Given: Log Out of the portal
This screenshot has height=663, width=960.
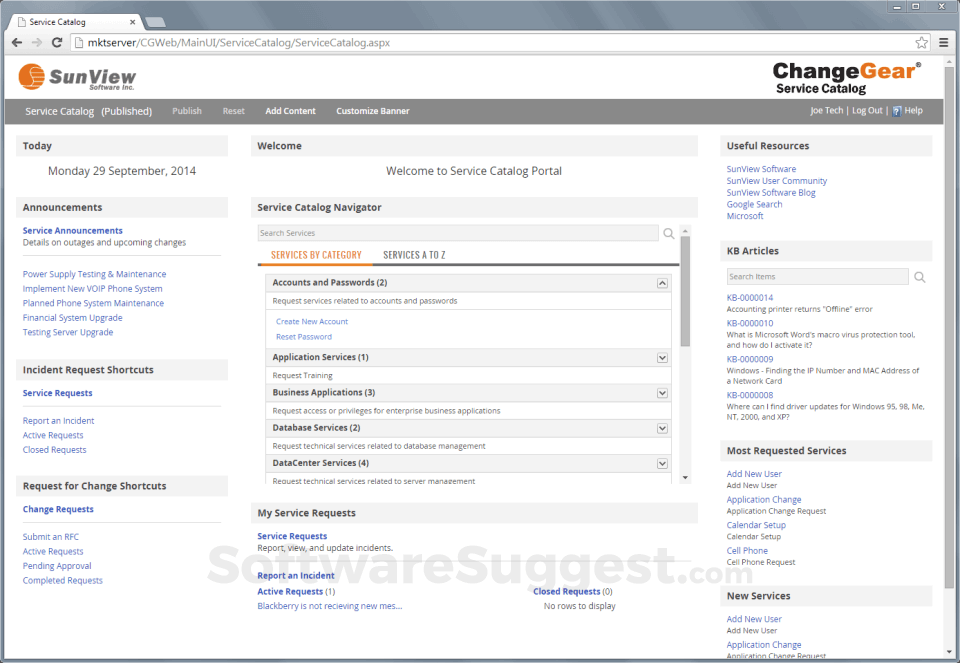Looking at the screenshot, I should (866, 111).
